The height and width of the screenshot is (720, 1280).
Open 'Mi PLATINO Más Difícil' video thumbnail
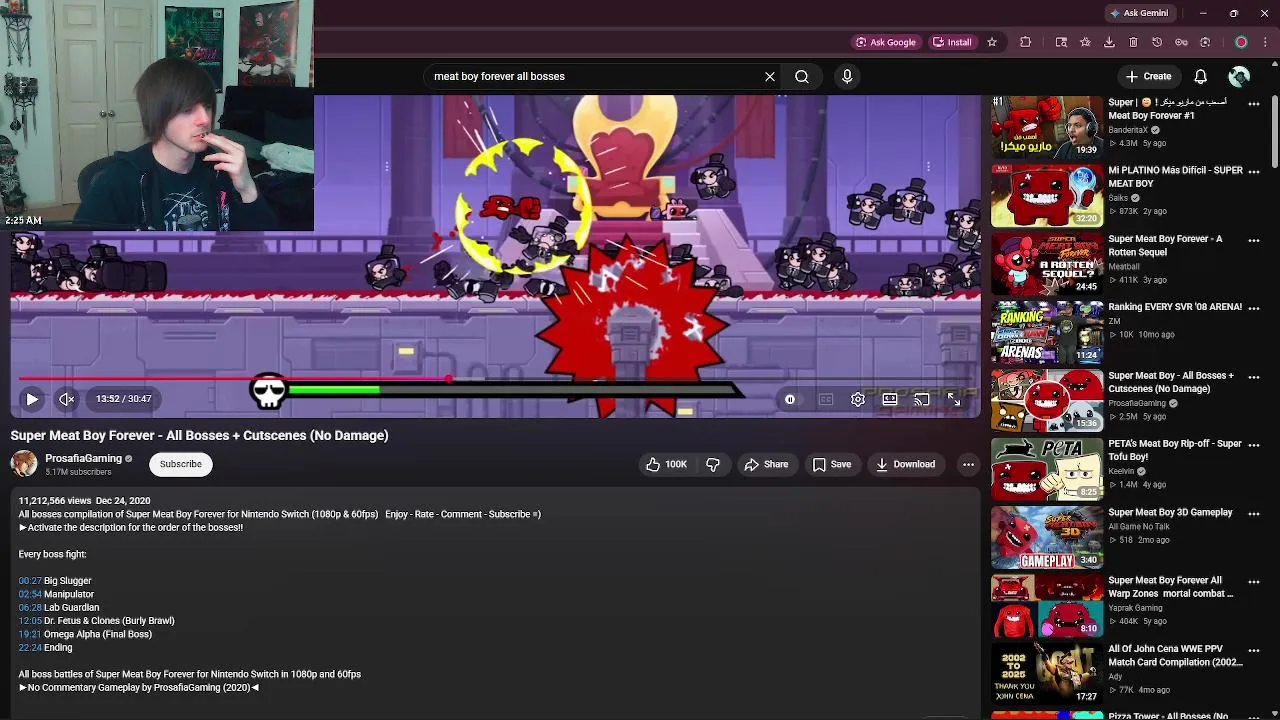pos(1047,196)
